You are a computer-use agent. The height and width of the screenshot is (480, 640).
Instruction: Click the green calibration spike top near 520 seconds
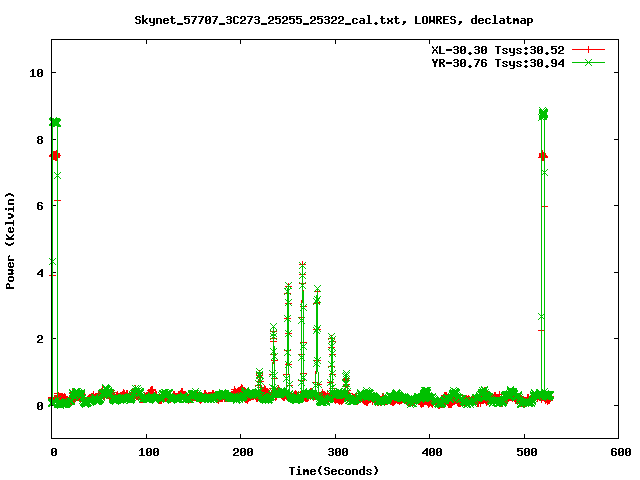point(543,114)
